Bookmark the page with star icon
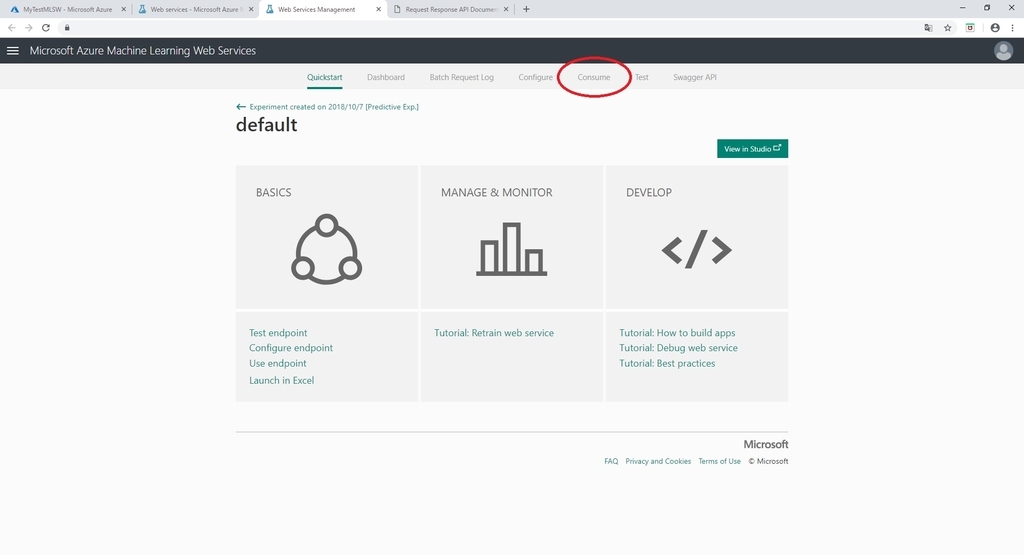 pyautogui.click(x=948, y=27)
